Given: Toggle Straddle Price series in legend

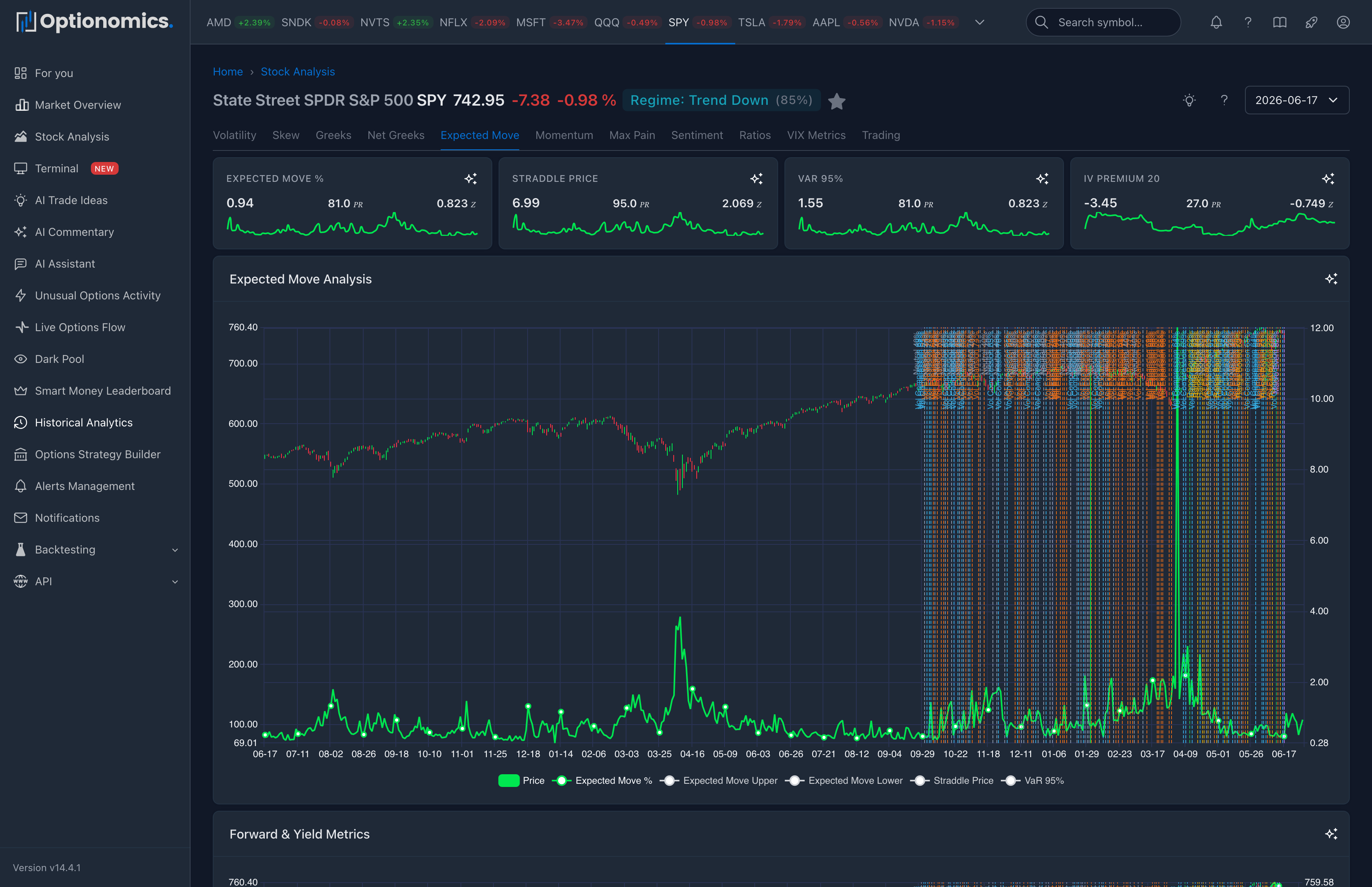Looking at the screenshot, I should [952, 781].
